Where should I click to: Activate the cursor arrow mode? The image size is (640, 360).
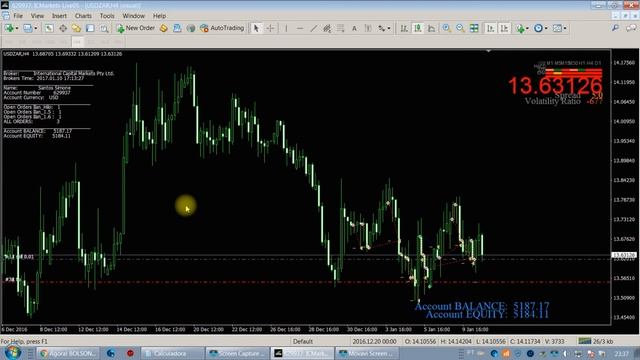click(256, 28)
